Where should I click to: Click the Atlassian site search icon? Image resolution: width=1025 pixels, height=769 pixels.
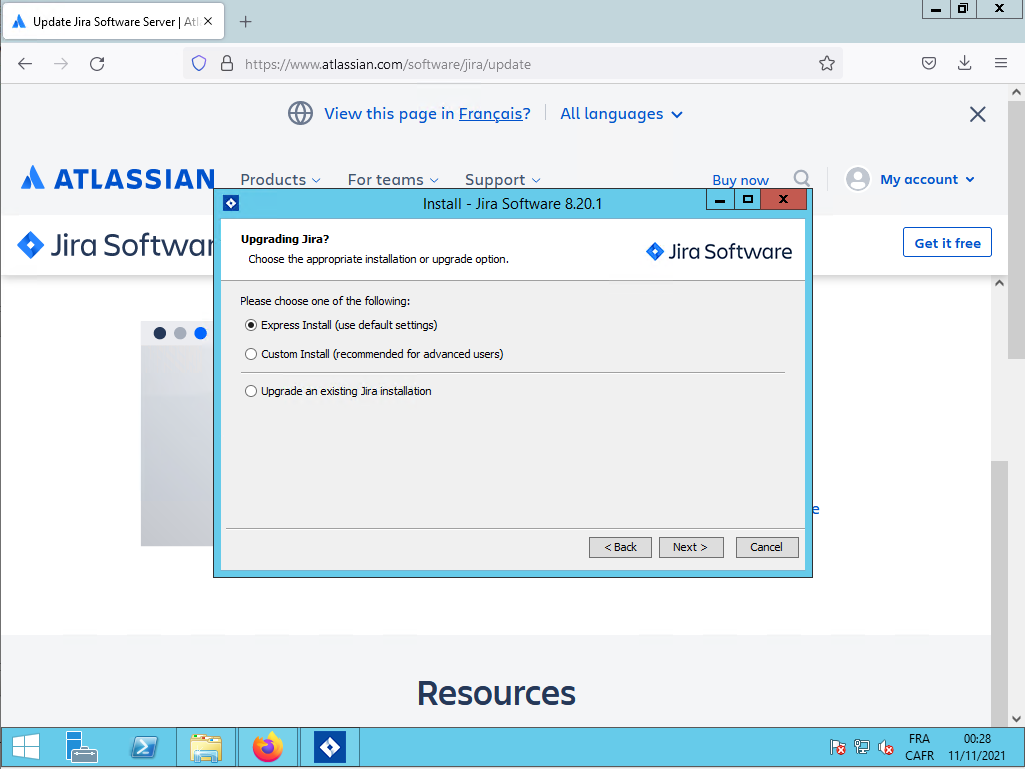(802, 179)
